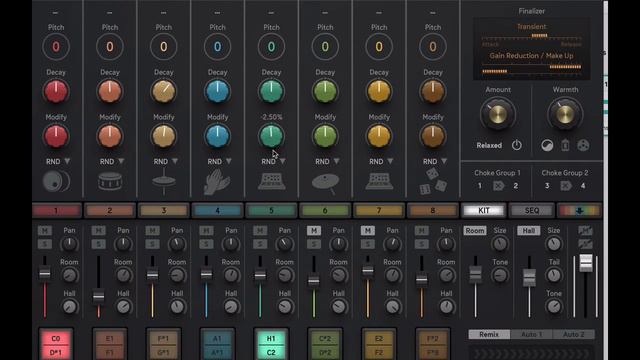Image resolution: width=640 pixels, height=360 pixels.
Task: Click the gold Warmth knob
Action: pos(565,114)
